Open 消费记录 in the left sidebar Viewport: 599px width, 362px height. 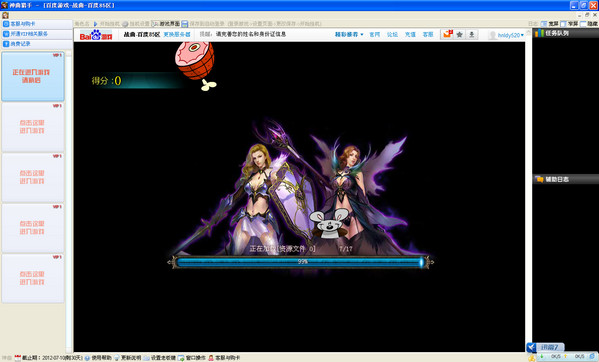(37, 44)
